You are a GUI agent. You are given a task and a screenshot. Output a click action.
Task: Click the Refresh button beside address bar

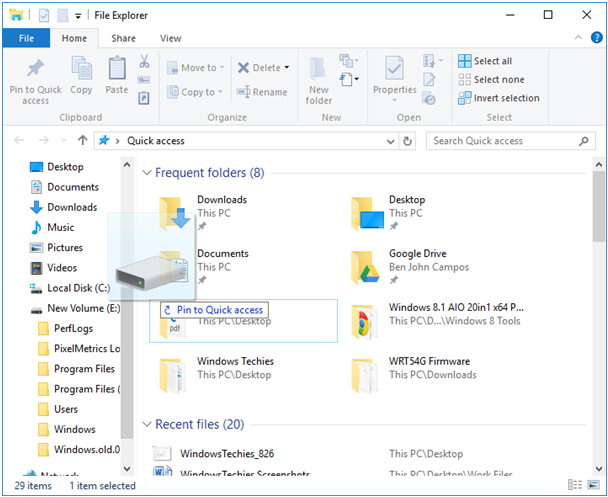(407, 141)
